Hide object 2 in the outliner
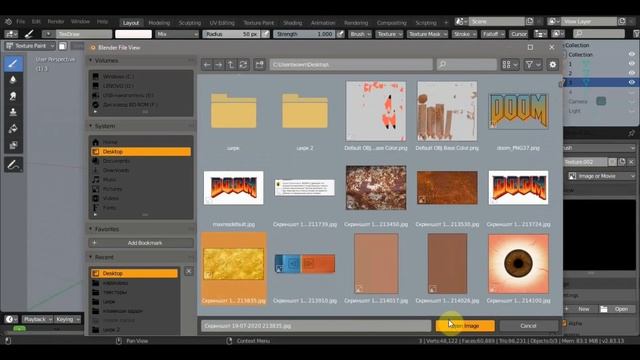 (631, 73)
